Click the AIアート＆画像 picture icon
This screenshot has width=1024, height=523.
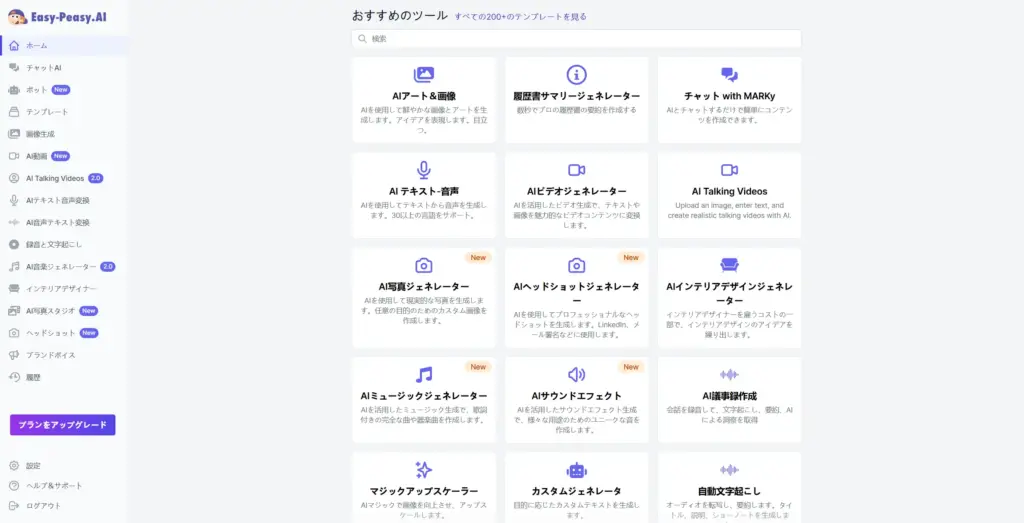point(424,75)
